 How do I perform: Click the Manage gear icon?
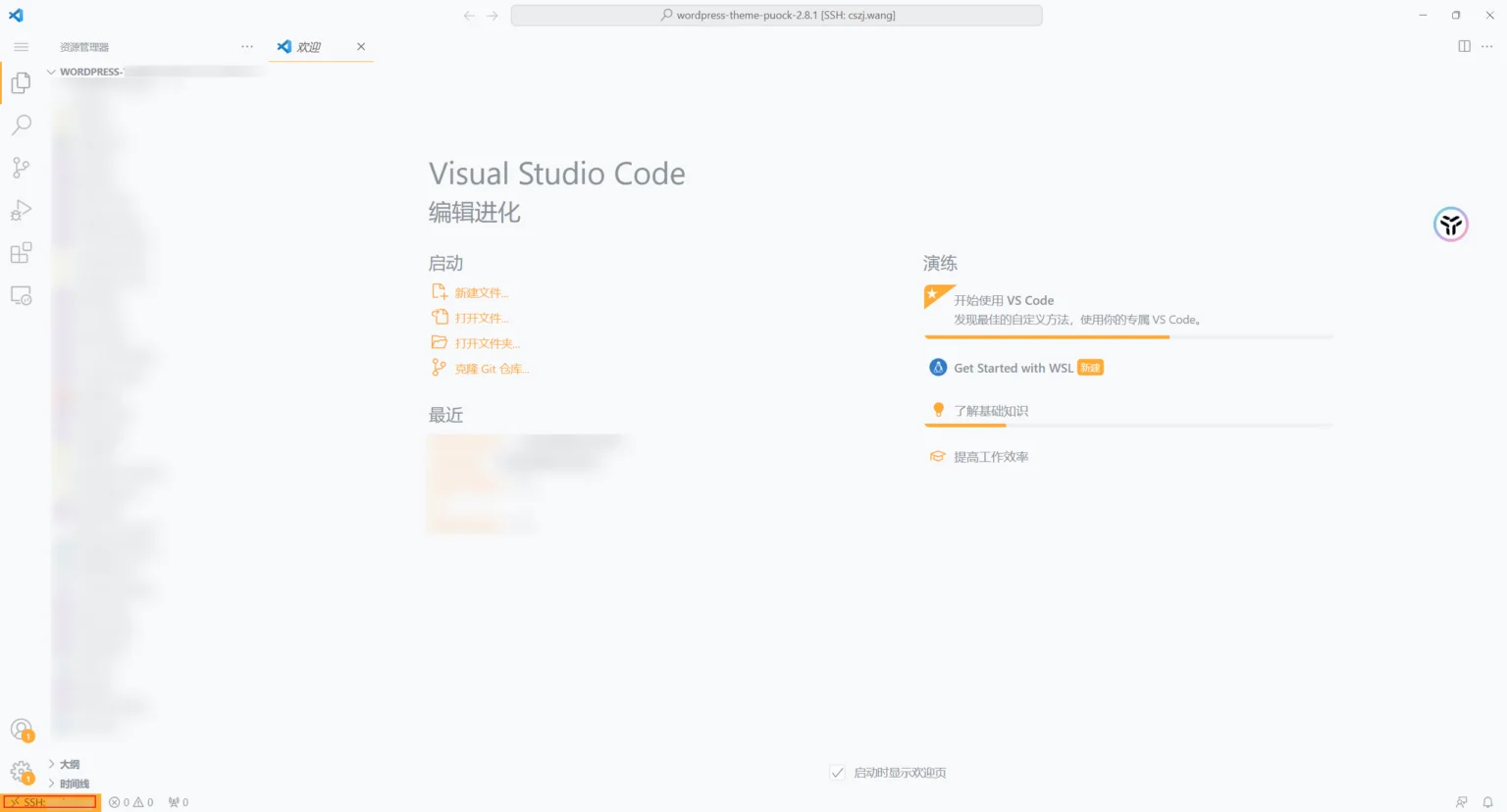coord(21,772)
